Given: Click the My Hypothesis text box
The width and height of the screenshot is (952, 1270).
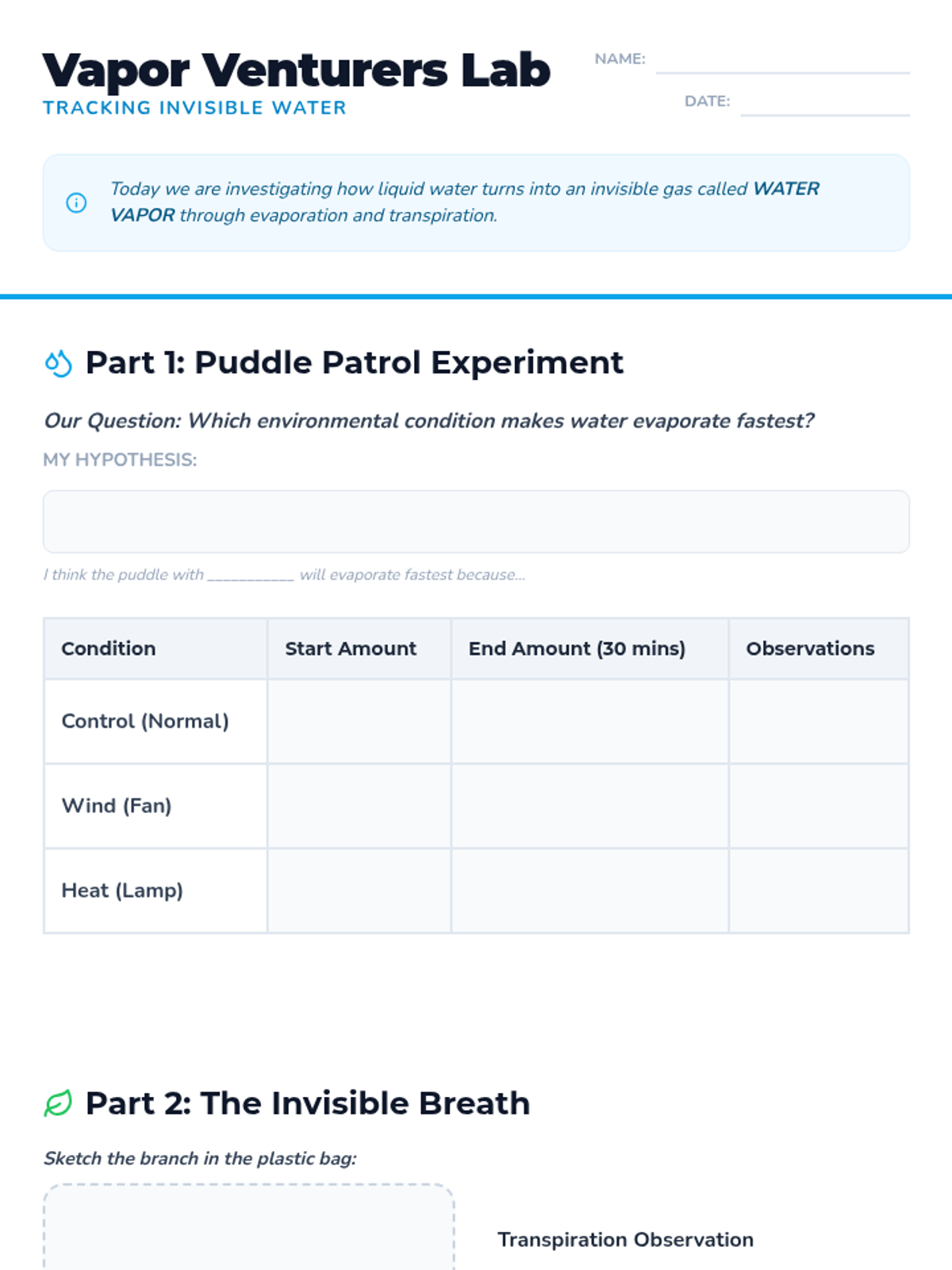Looking at the screenshot, I should (x=476, y=521).
